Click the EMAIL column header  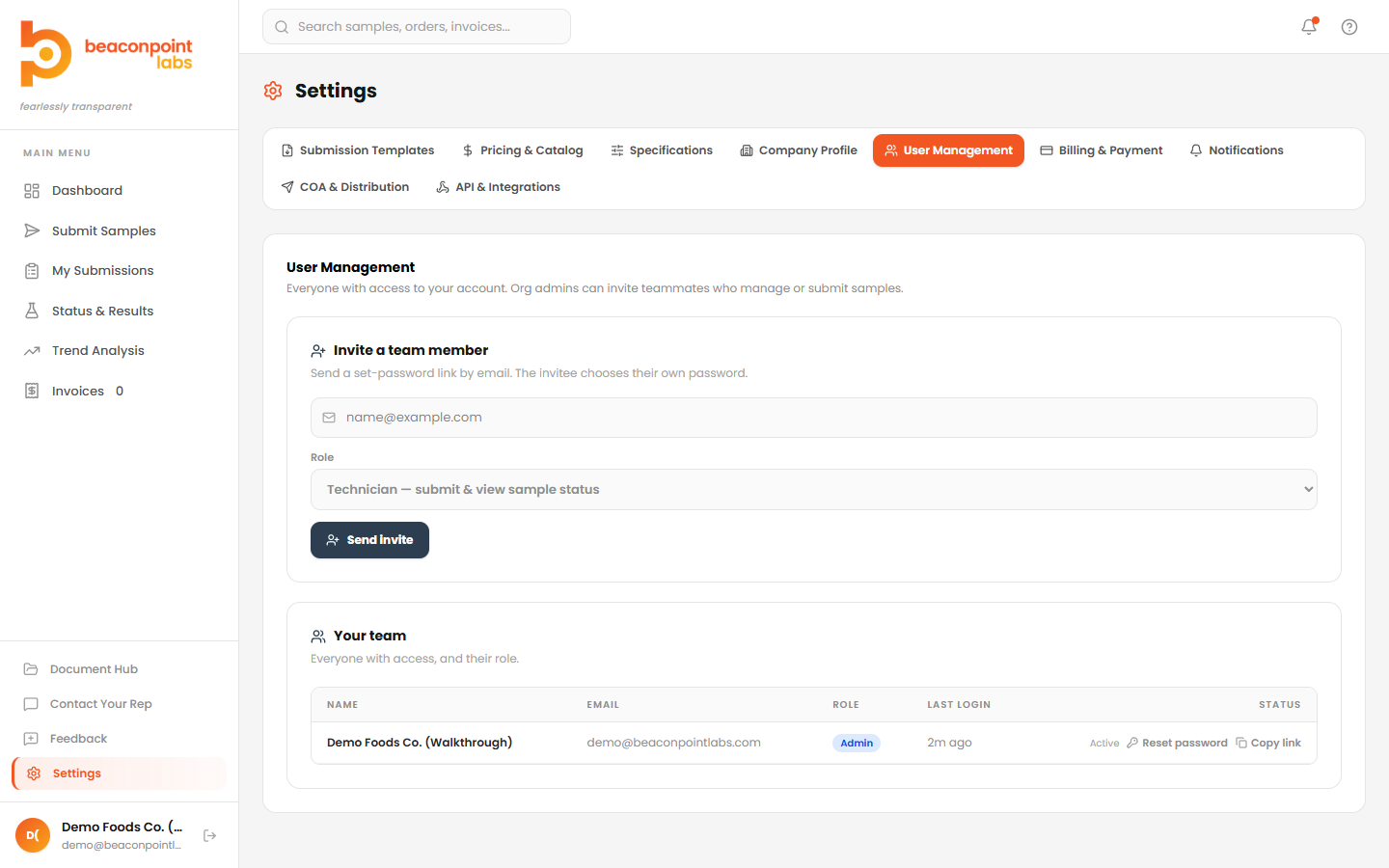[603, 705]
